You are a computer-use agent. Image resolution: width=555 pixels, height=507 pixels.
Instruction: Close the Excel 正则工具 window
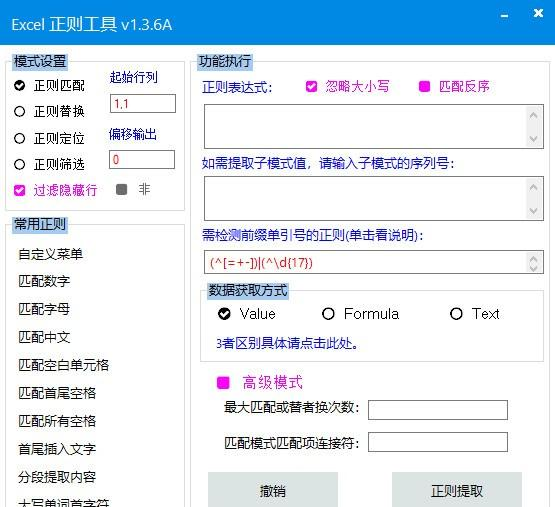coord(538,13)
